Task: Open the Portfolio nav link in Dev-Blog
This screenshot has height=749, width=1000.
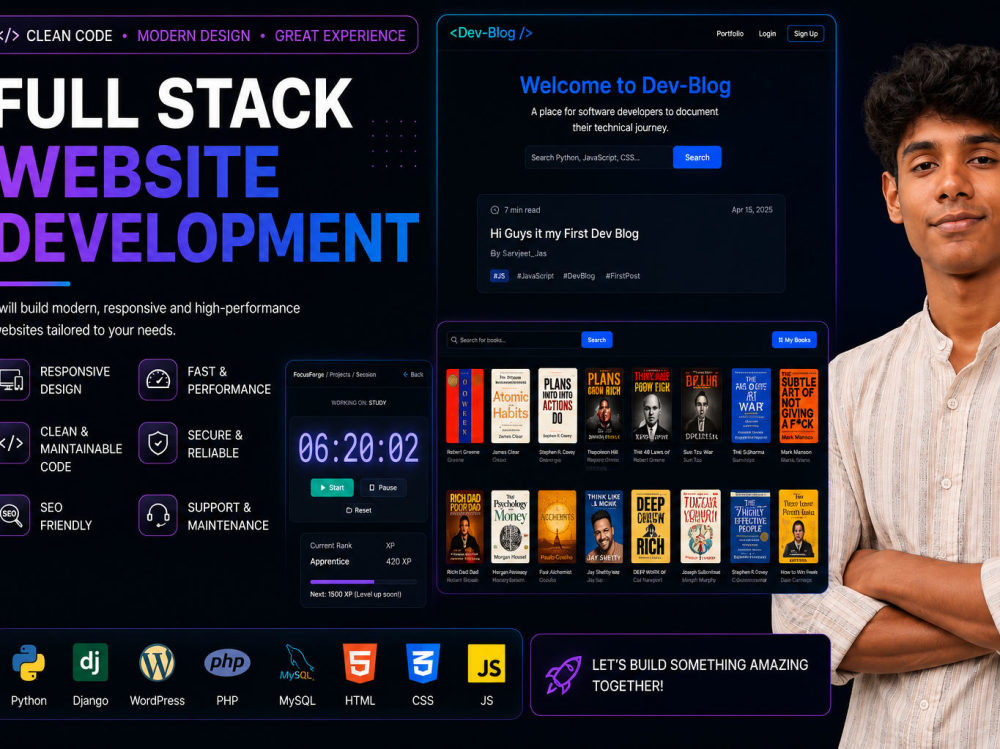Action: (730, 34)
